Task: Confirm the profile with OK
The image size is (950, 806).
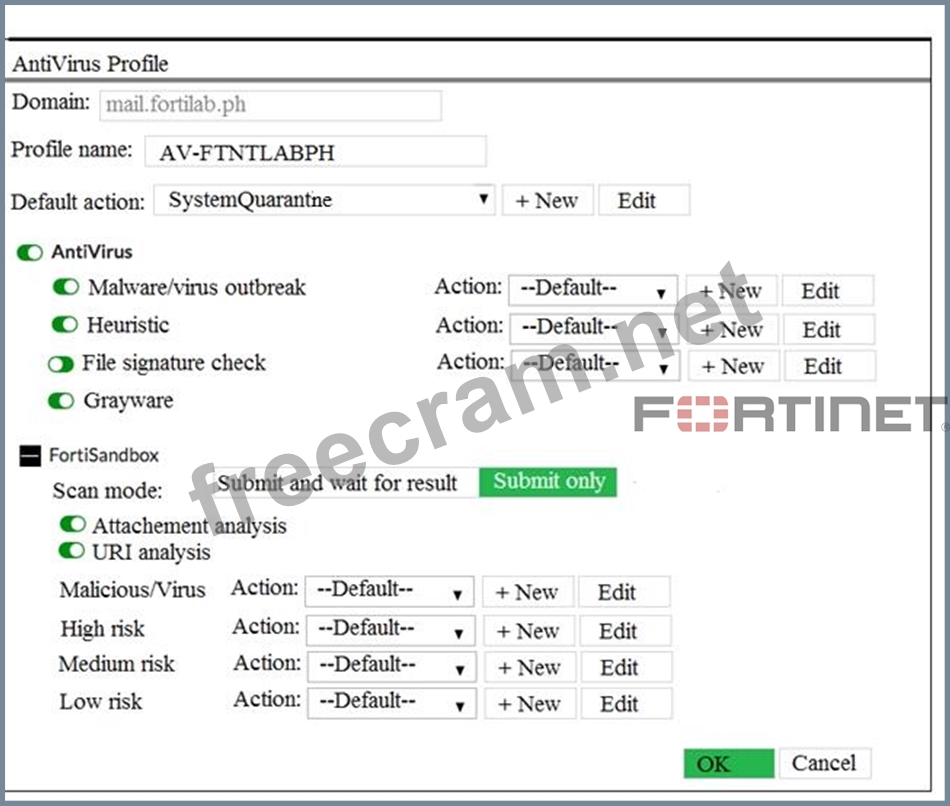Action: 729,764
